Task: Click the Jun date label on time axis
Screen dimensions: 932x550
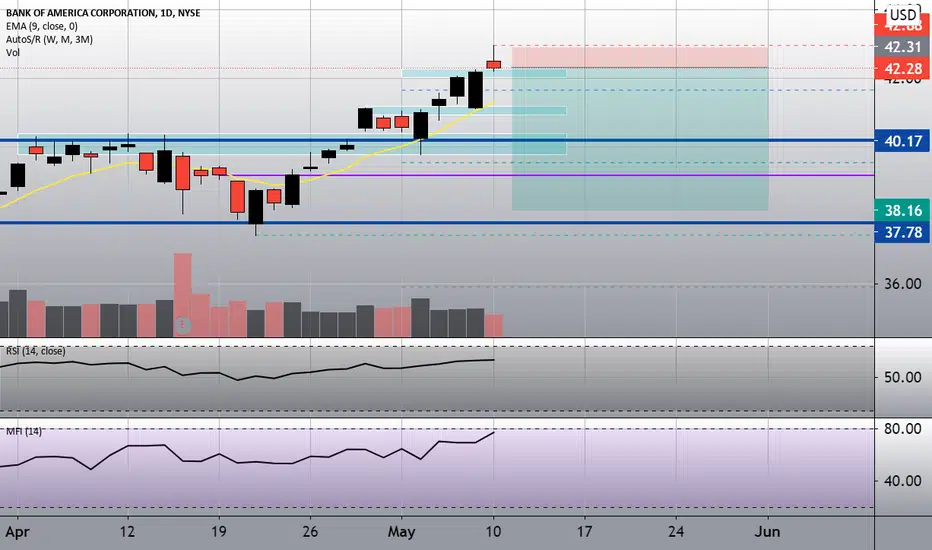Action: 767,532
